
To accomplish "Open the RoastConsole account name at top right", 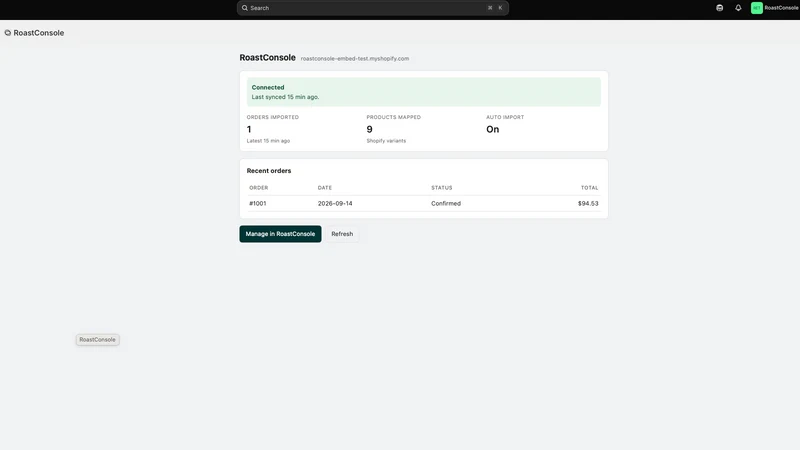I will (781, 8).
